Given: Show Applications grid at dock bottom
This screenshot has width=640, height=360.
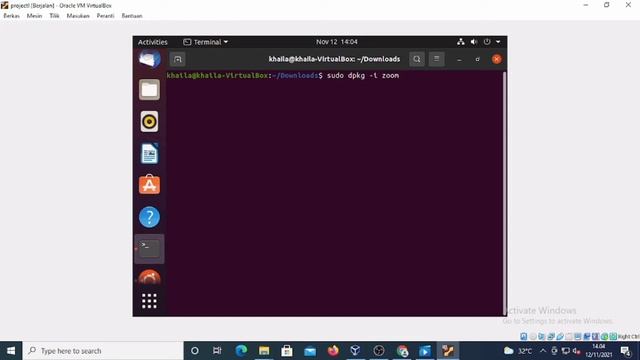Looking at the screenshot, I should pos(149,301).
